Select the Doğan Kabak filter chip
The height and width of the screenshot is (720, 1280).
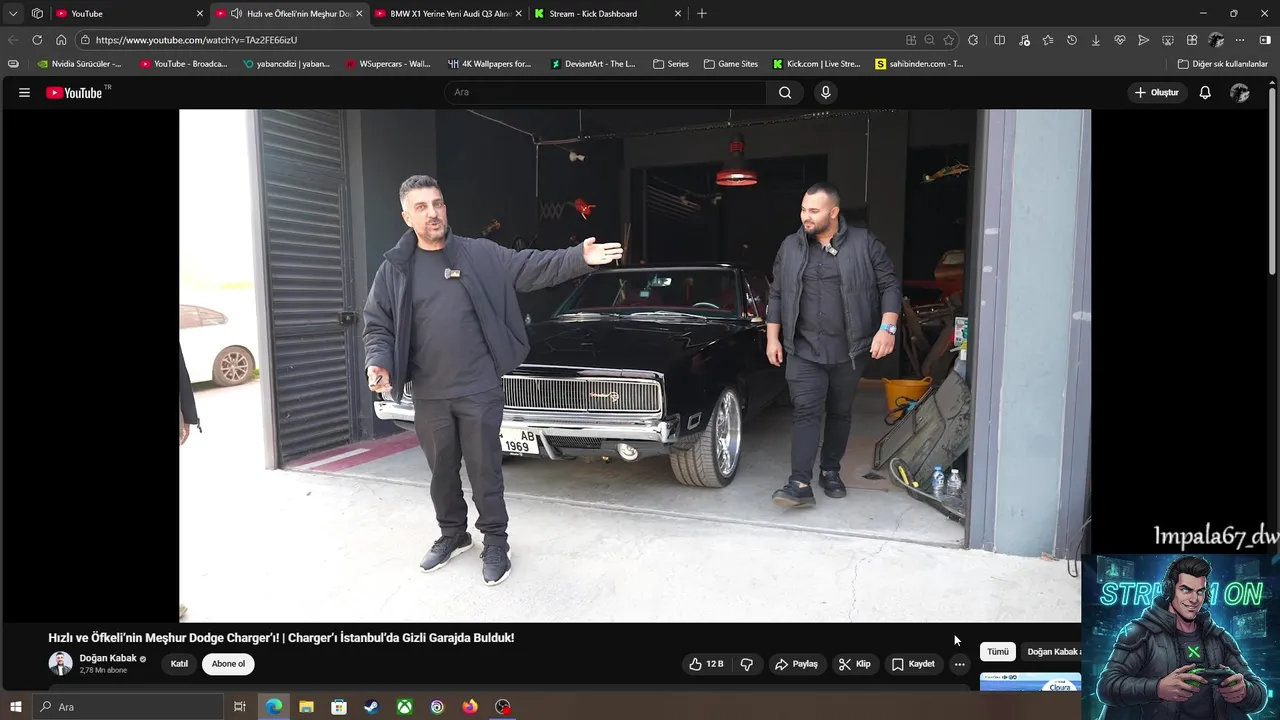point(1052,652)
